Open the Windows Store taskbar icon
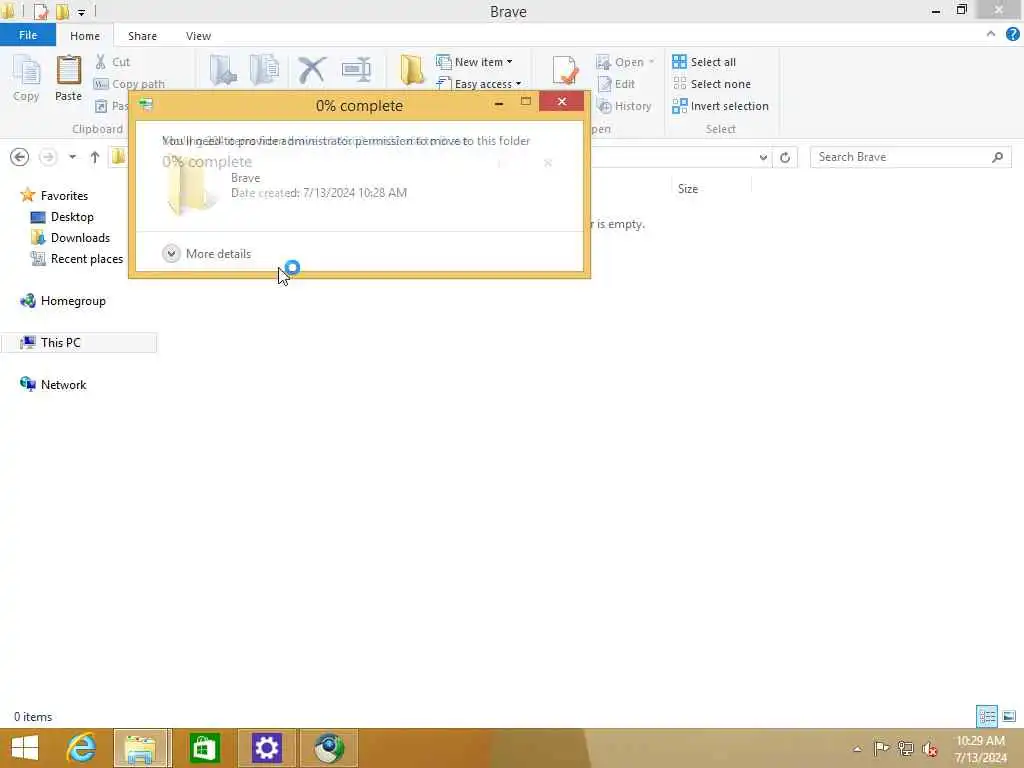Viewport: 1024px width, 768px height. pos(204,748)
